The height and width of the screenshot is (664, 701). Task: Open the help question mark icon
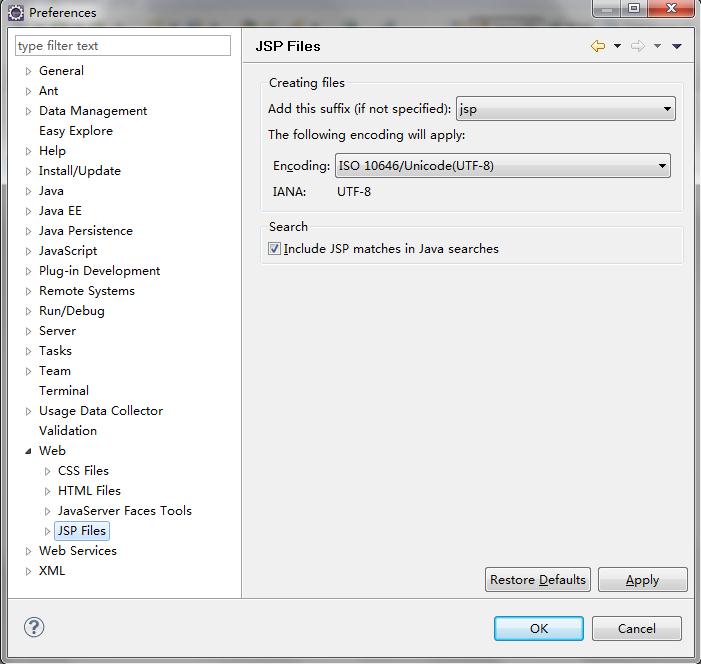[34, 627]
